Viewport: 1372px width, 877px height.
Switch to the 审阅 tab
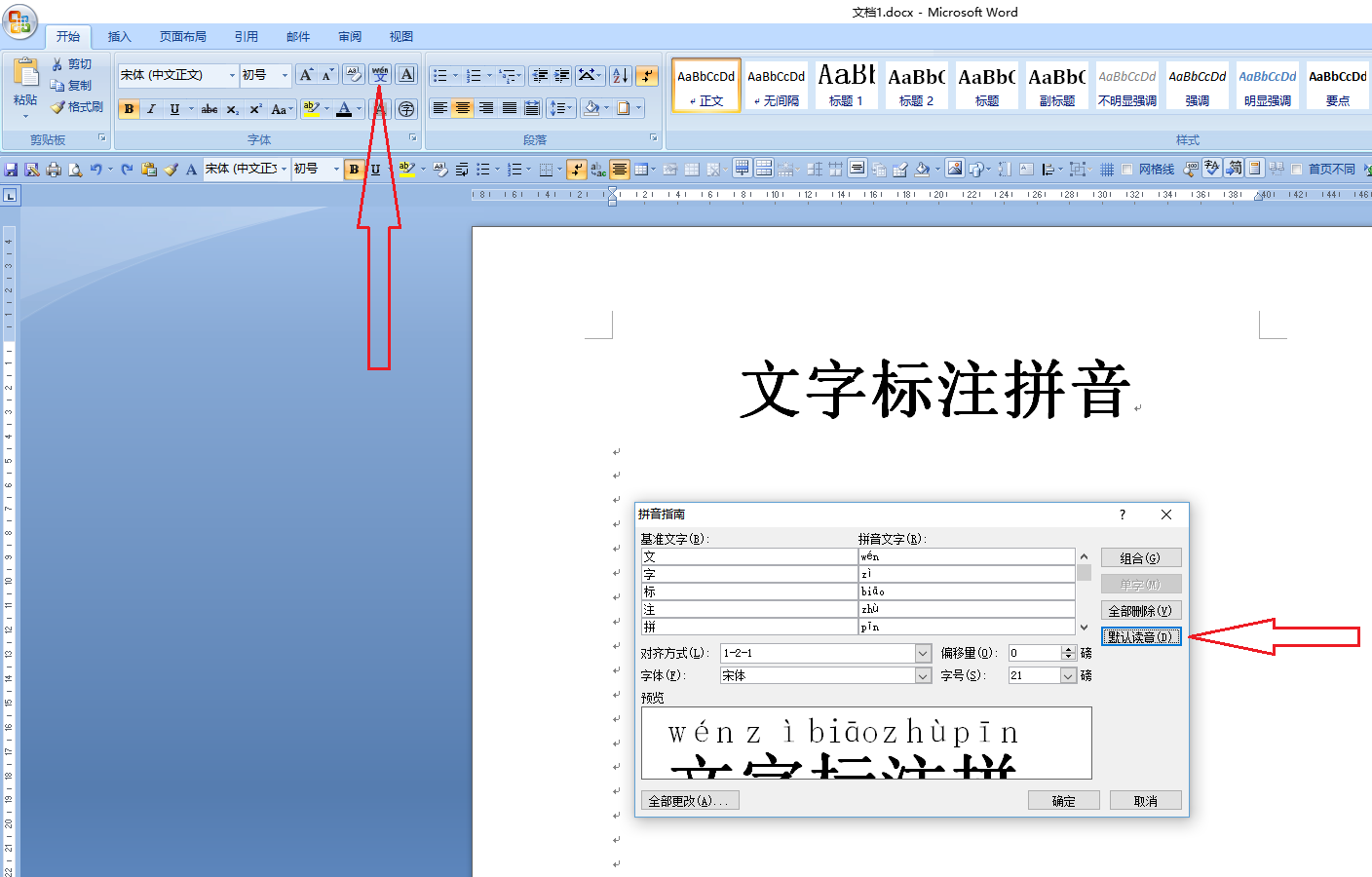pos(350,37)
